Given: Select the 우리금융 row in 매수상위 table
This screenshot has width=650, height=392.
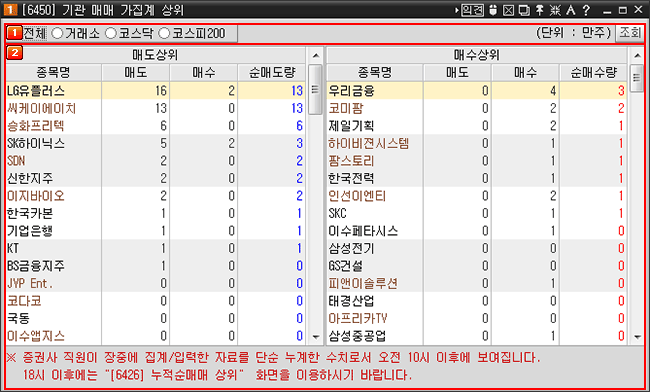Looking at the screenshot, I should (x=477, y=91).
